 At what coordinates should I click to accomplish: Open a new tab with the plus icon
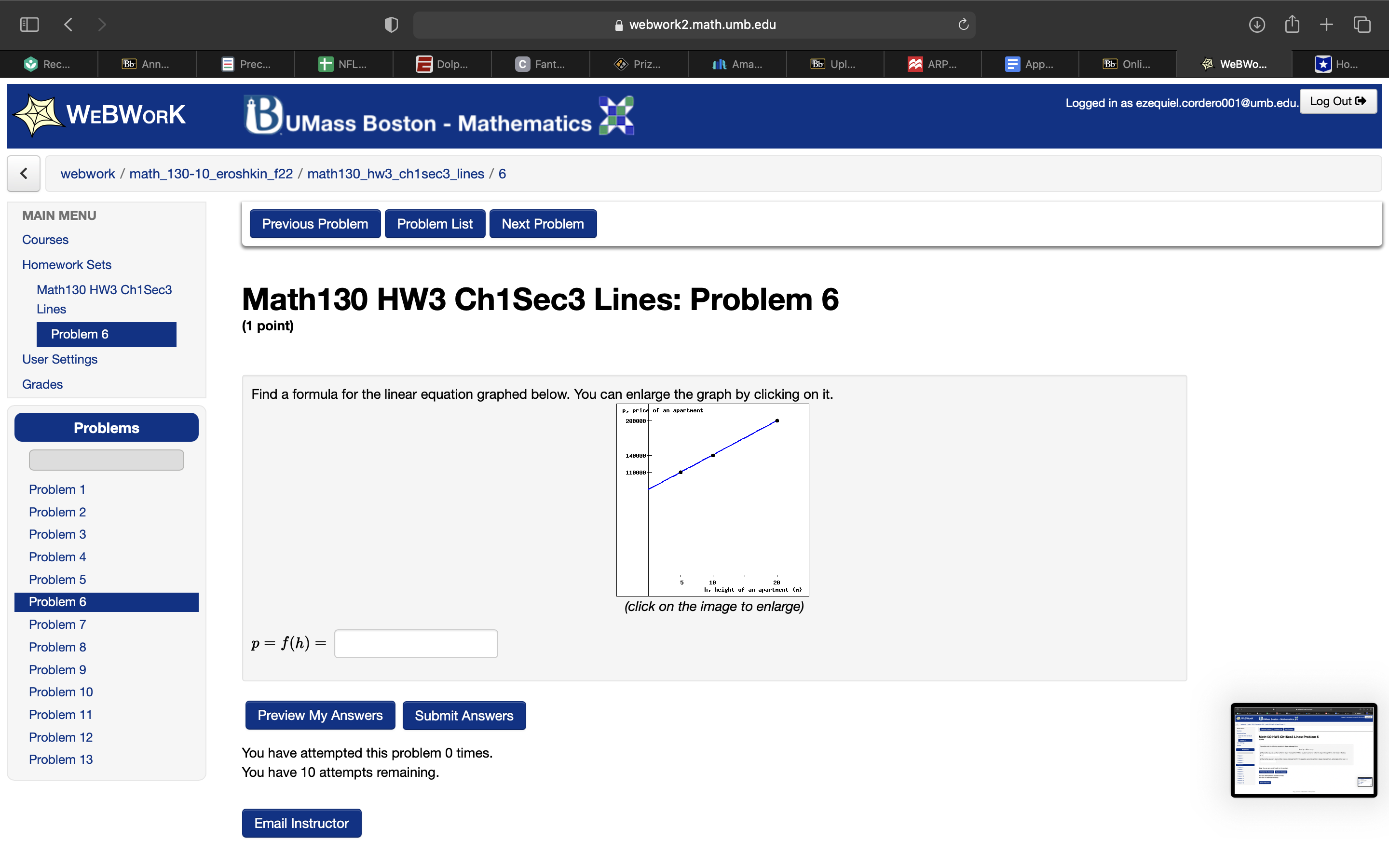pos(1326,24)
